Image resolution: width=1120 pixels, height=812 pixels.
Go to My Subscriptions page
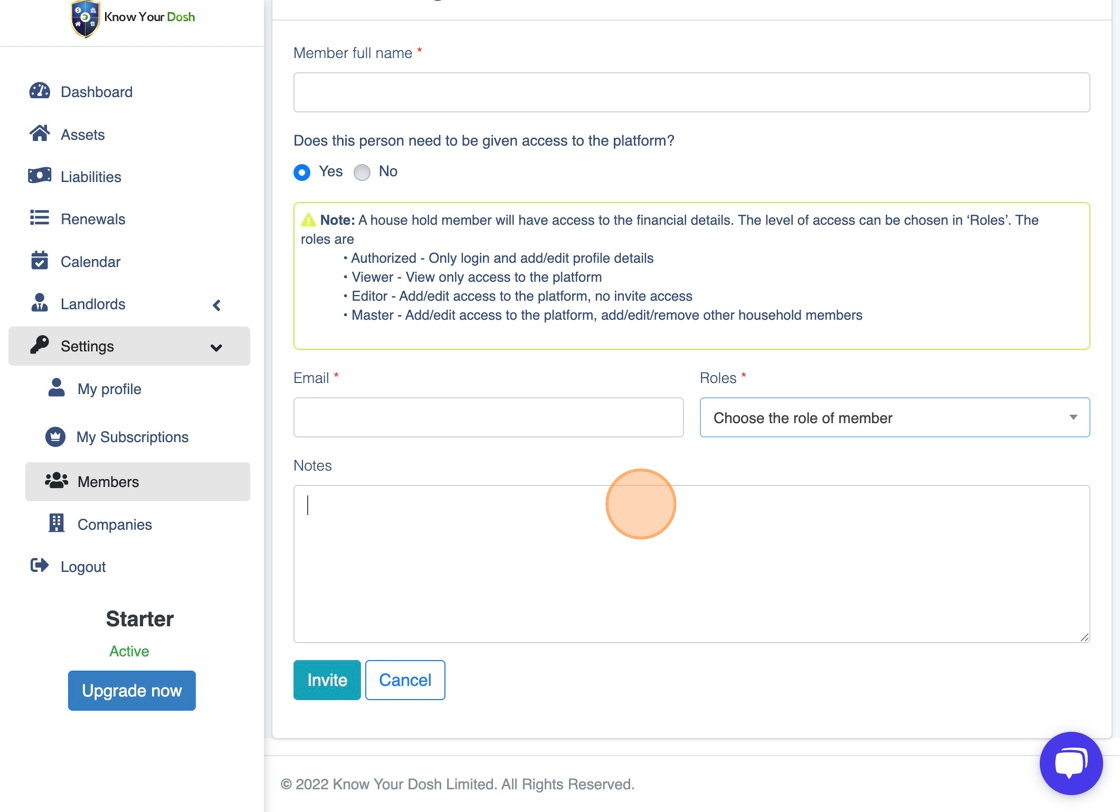pyautogui.click(x=132, y=437)
